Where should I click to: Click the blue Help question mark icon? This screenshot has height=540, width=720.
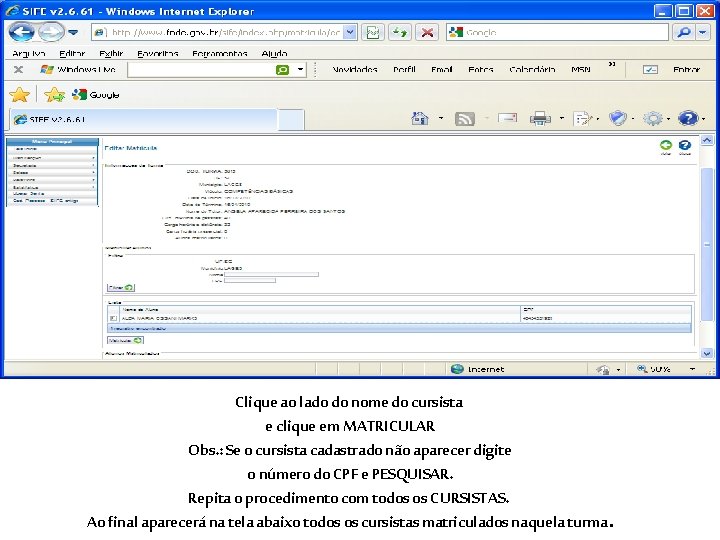pos(688,119)
